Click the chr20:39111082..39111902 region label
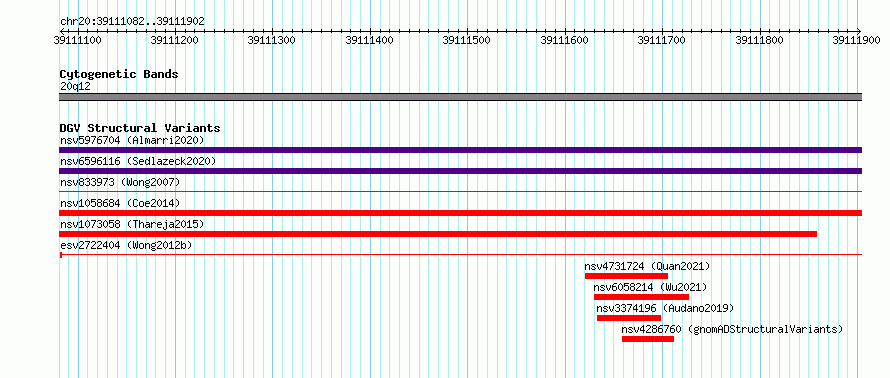Screen dimensions: 890x378 pos(132,22)
